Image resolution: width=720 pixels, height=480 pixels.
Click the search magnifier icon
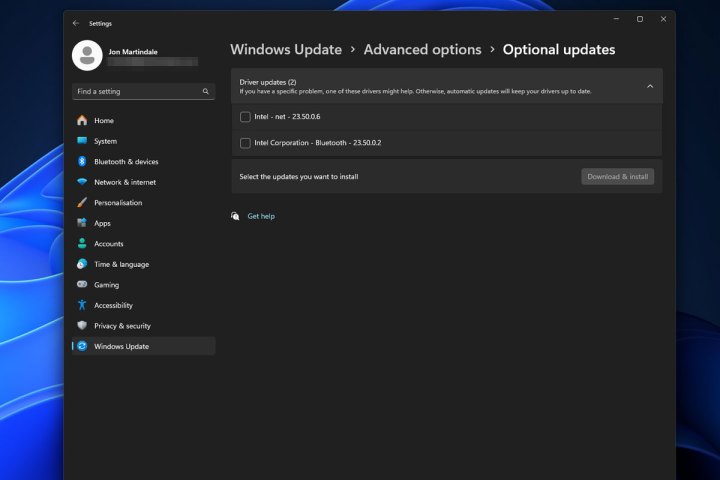tap(206, 91)
